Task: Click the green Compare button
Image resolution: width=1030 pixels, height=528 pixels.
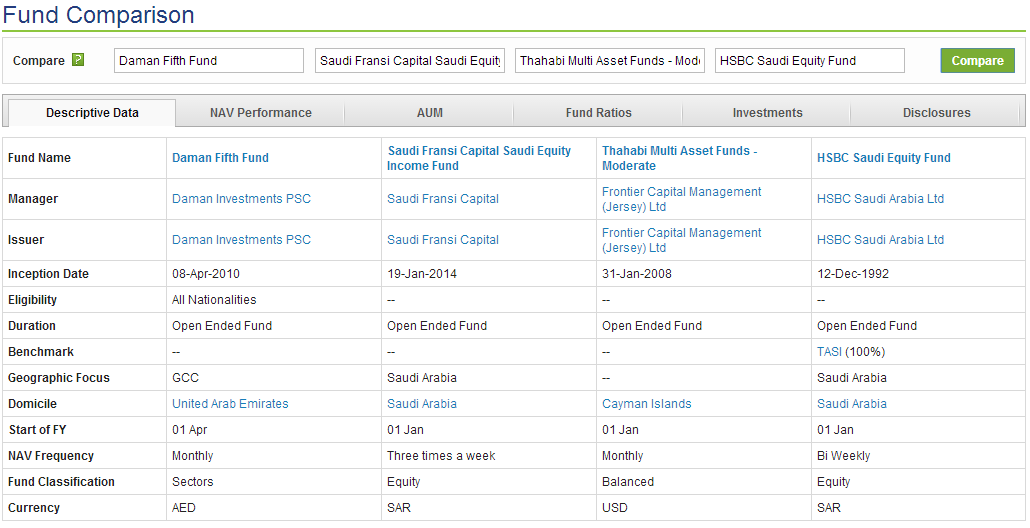Action: 977,60
